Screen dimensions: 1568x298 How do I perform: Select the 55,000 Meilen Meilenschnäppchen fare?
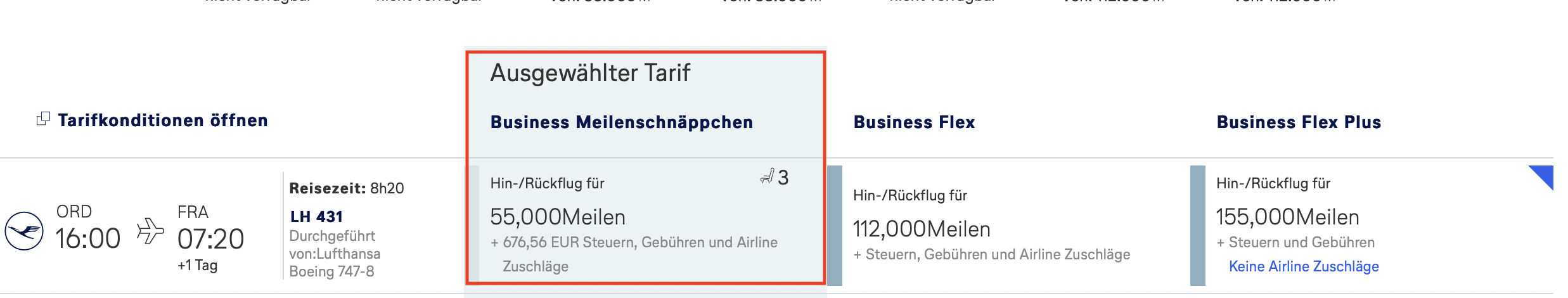click(558, 217)
